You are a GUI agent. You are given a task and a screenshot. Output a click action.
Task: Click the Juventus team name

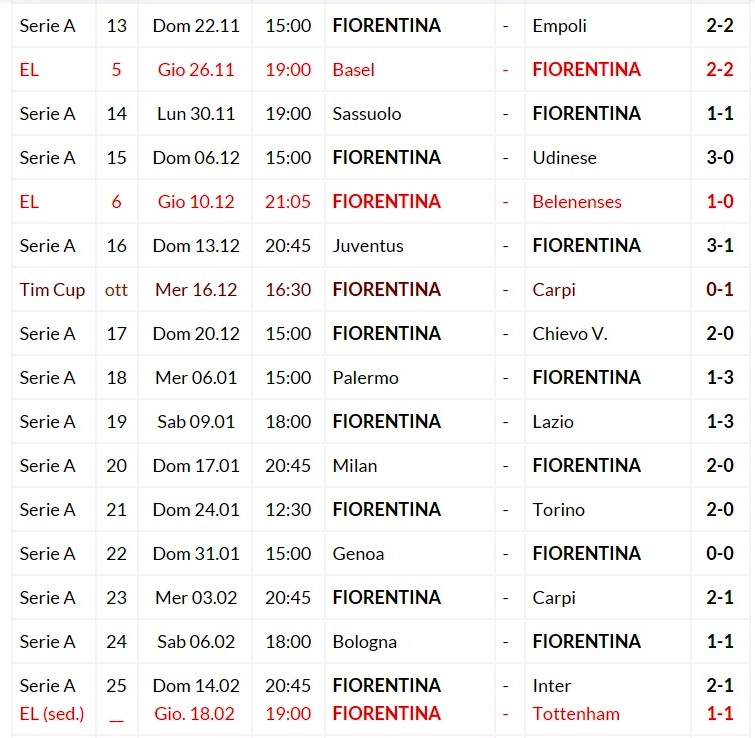[368, 246]
